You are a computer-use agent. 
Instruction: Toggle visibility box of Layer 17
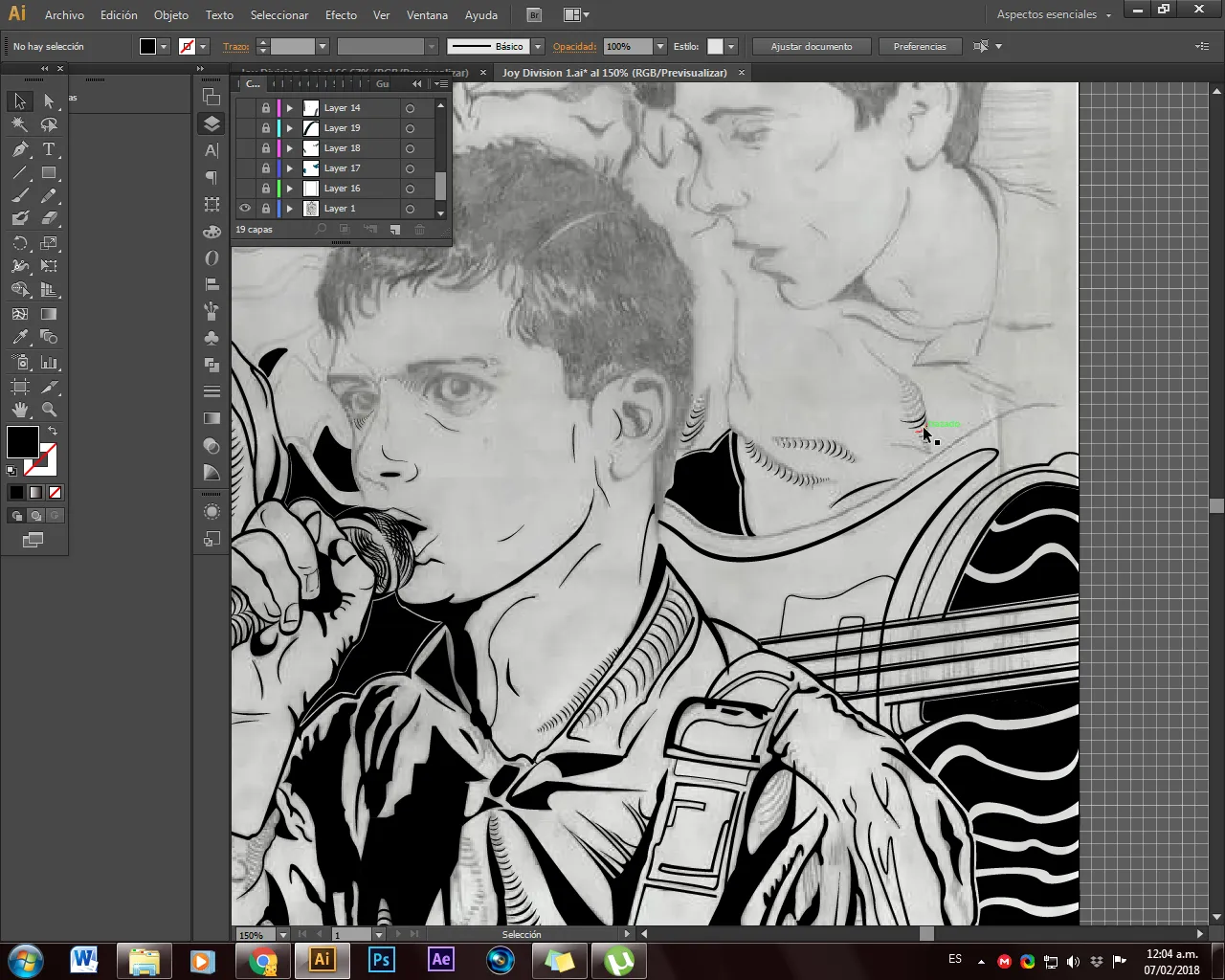tap(245, 168)
